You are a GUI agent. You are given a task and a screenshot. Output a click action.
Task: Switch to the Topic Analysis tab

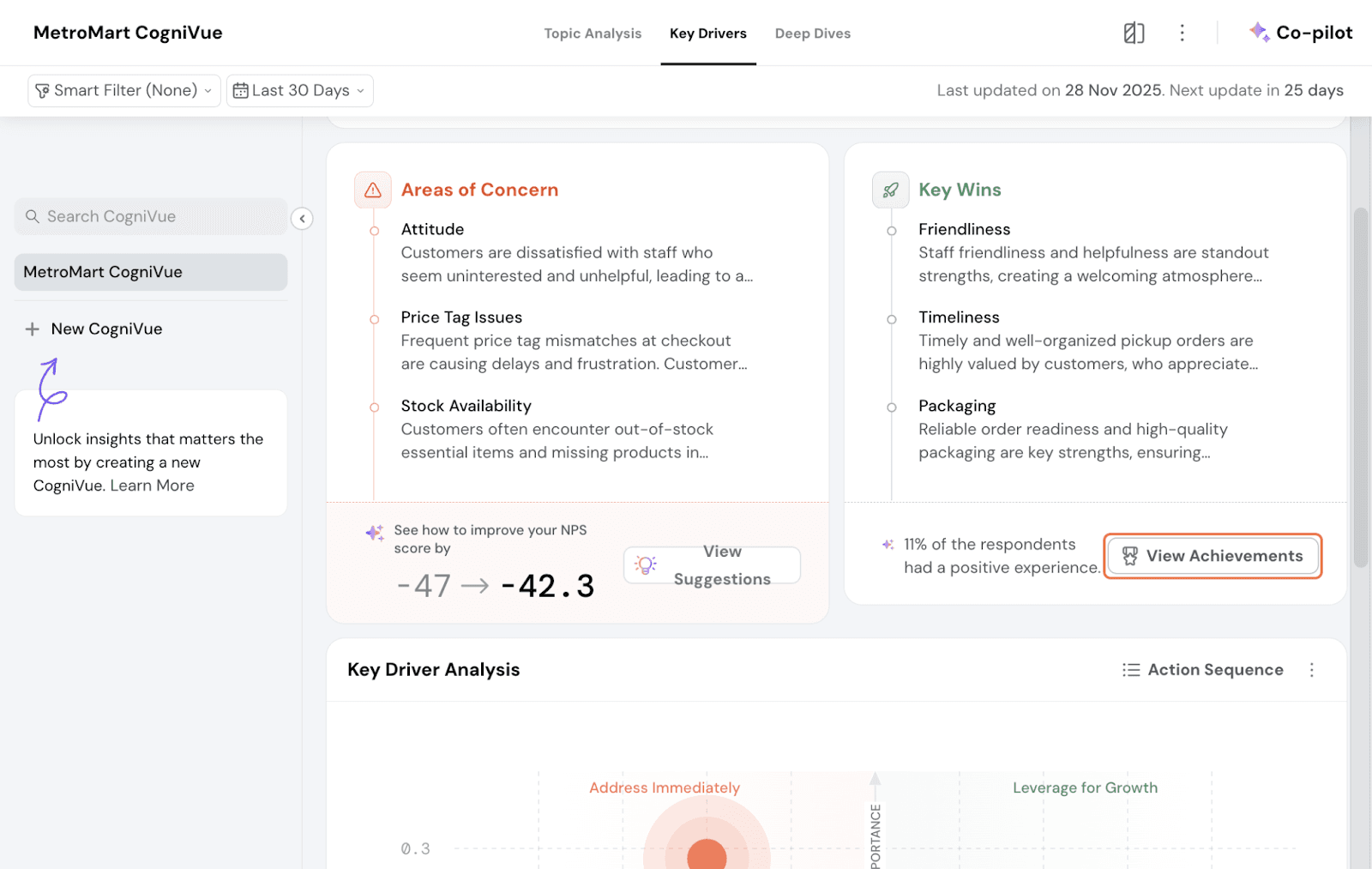[593, 33]
